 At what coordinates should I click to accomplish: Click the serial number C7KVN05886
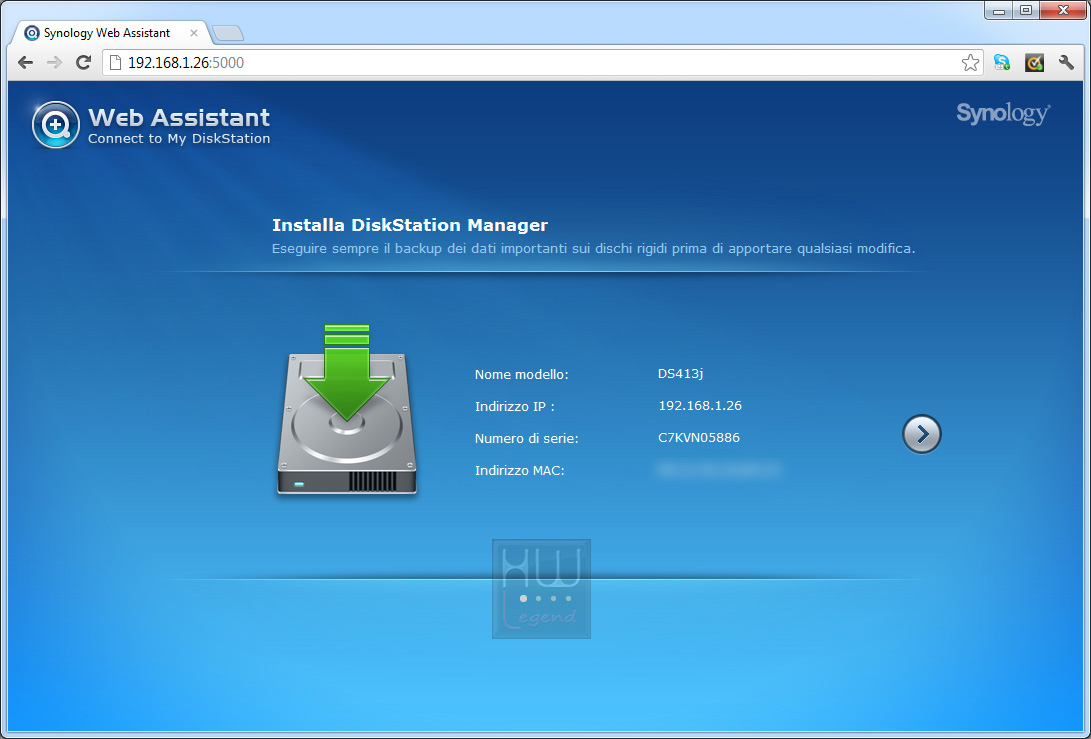699,438
